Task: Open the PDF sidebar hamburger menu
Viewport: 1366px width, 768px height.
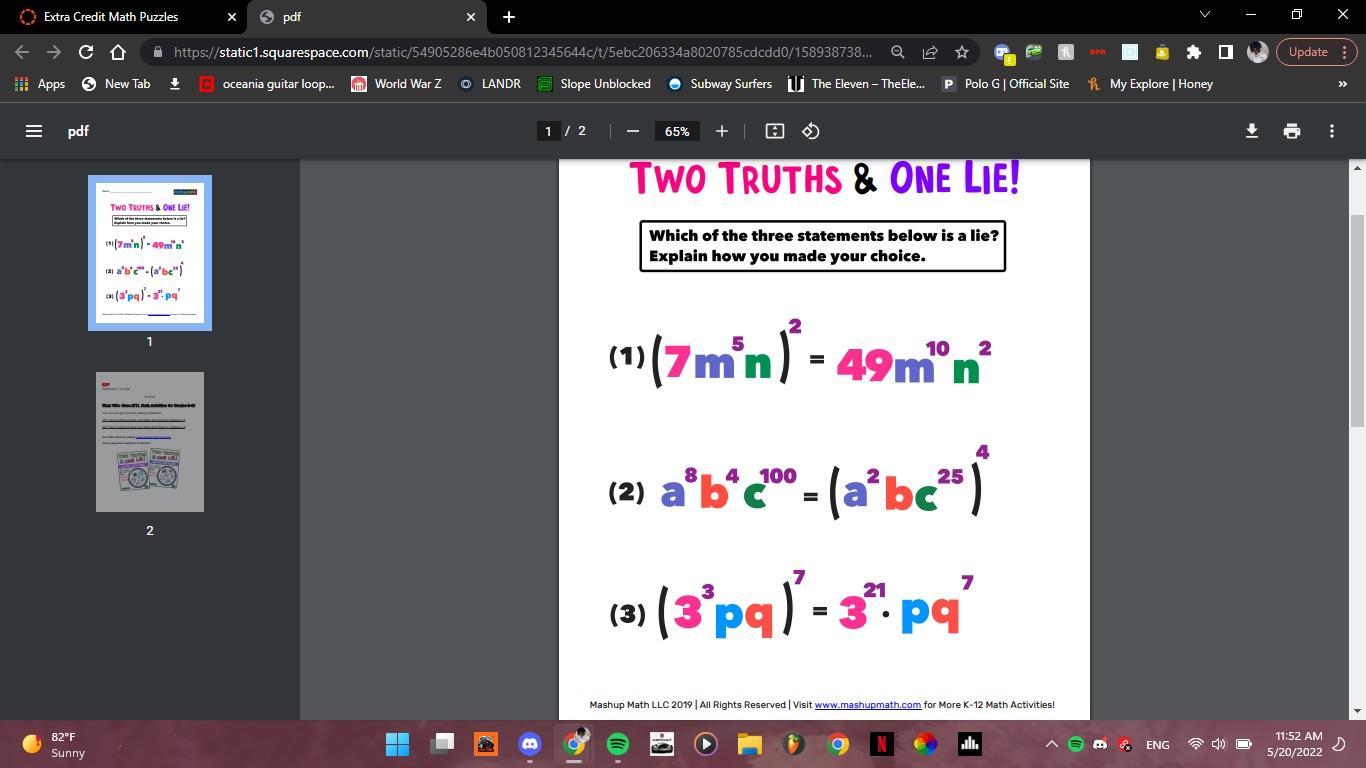Action: click(33, 131)
